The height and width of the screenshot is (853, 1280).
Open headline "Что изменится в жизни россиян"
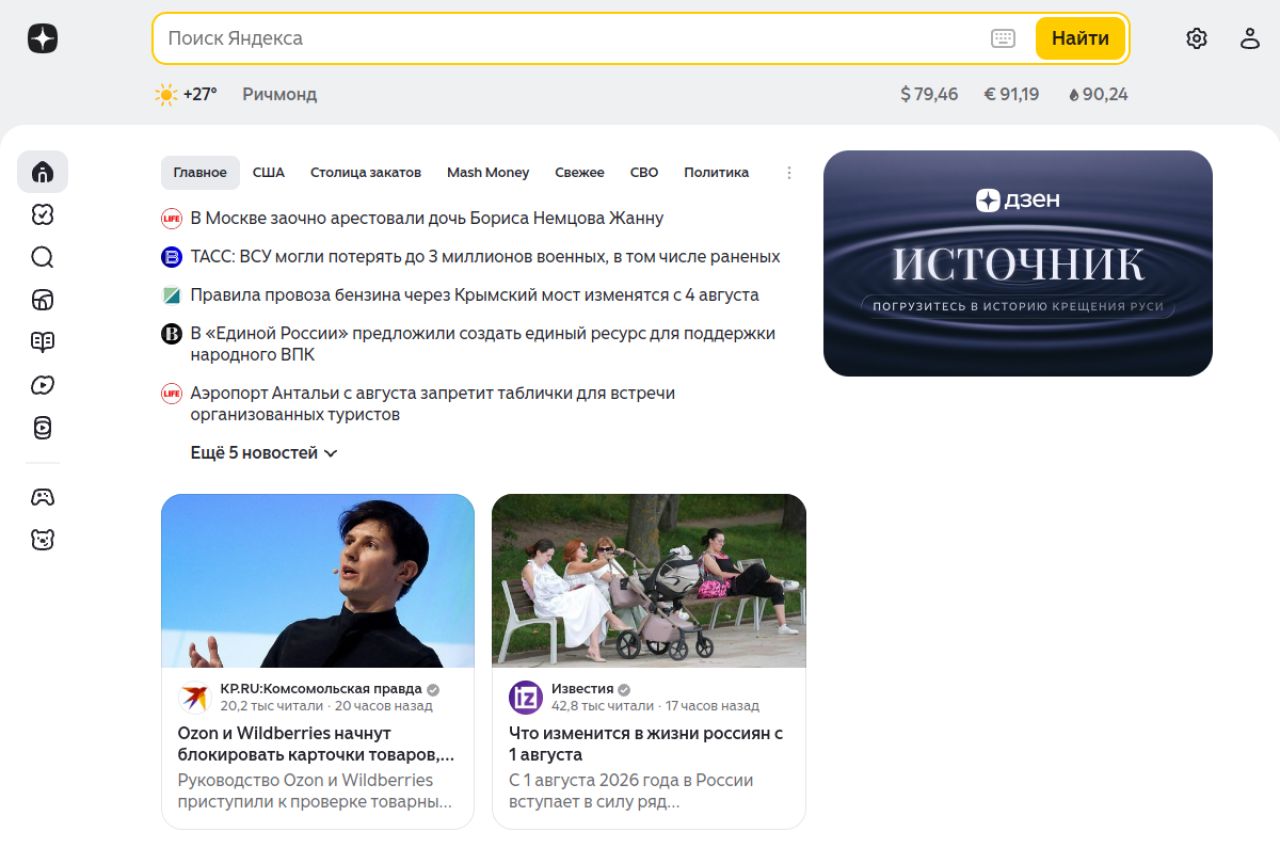pyautogui.click(x=646, y=744)
